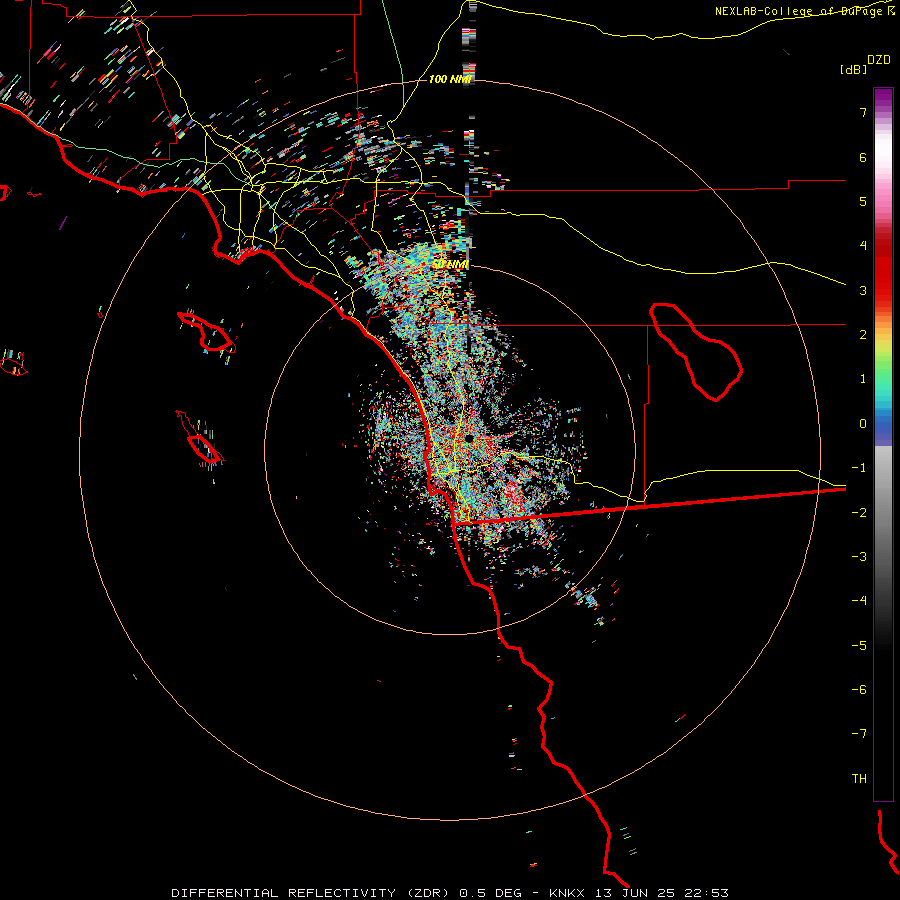Click the DZD label above color scale
Image resolution: width=900 pixels, height=900 pixels.
(x=879, y=60)
